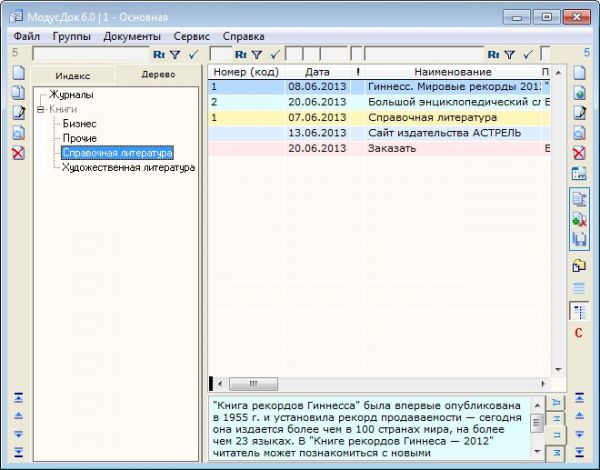Click the delete group icon in left toolbar
Screen dimensions: 600x470
point(18,153)
